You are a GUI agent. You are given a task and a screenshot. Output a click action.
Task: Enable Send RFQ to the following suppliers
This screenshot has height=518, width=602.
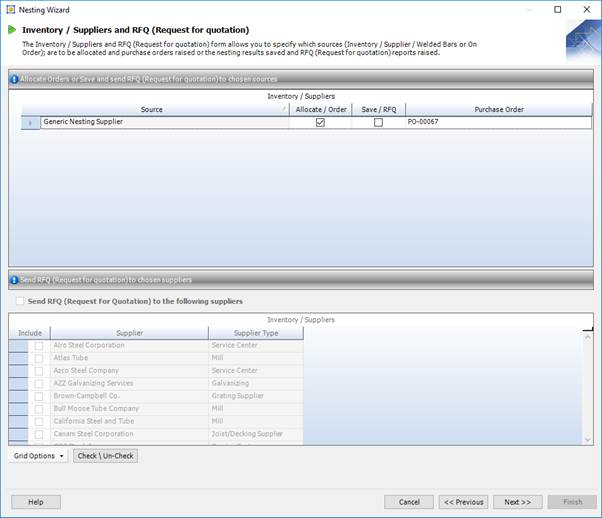coord(20,301)
